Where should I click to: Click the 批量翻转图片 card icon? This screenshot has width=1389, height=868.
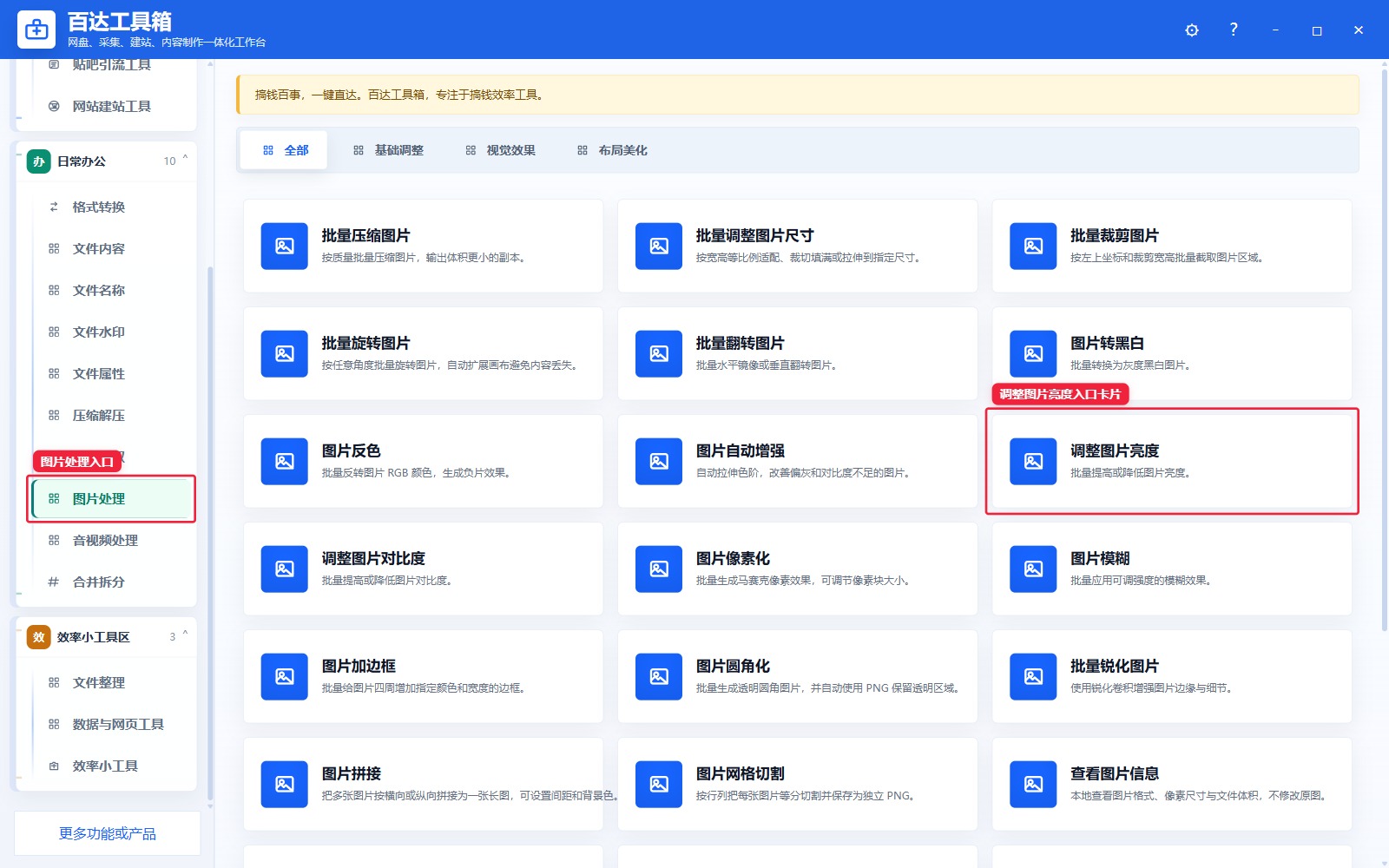659,354
